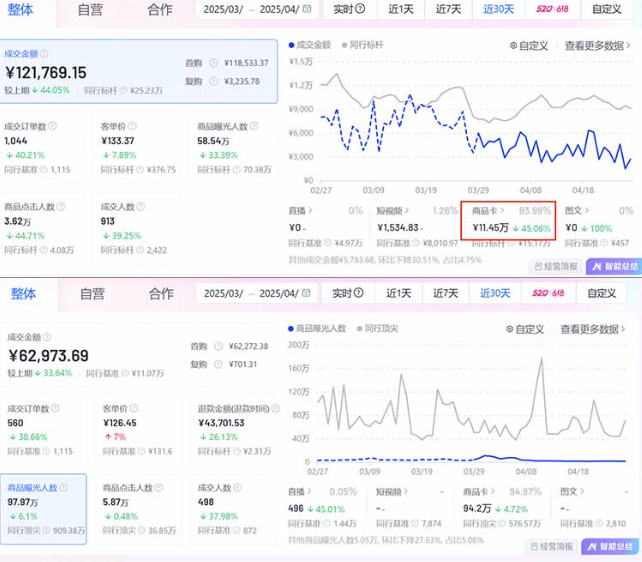The image size is (642, 562).
Task: Expand 短视频 channel showing ¥1,534.83
Action: pyautogui.click(x=393, y=211)
